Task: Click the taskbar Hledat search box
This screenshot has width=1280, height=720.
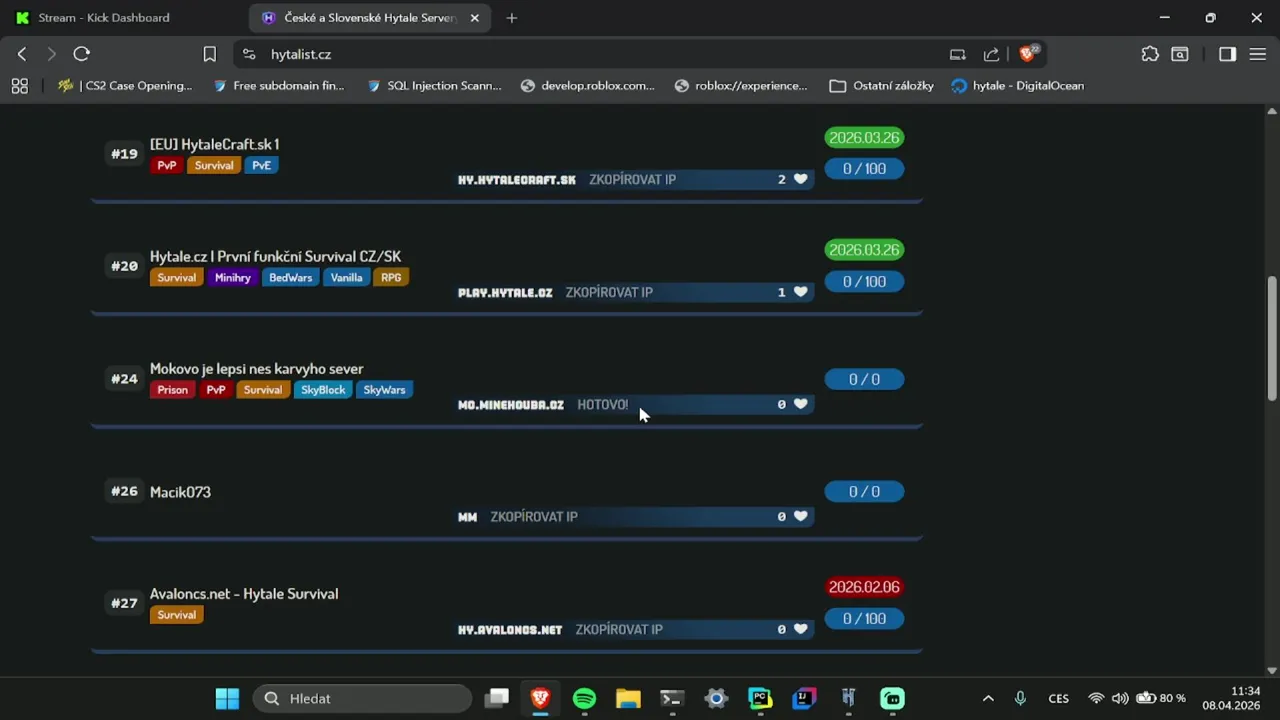Action: coord(362,698)
